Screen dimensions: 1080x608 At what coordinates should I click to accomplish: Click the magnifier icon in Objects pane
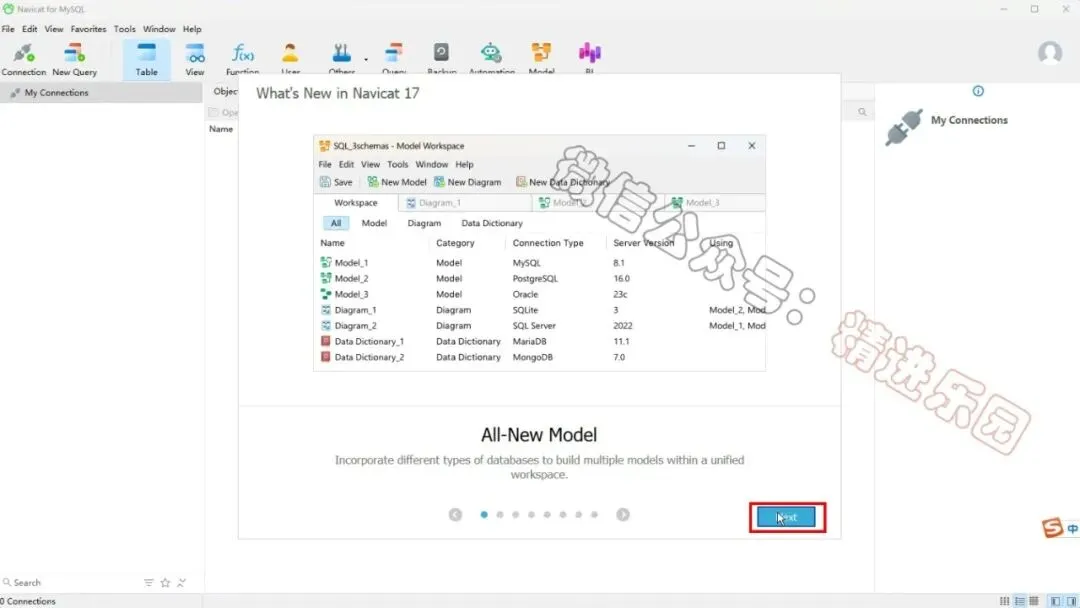[862, 112]
